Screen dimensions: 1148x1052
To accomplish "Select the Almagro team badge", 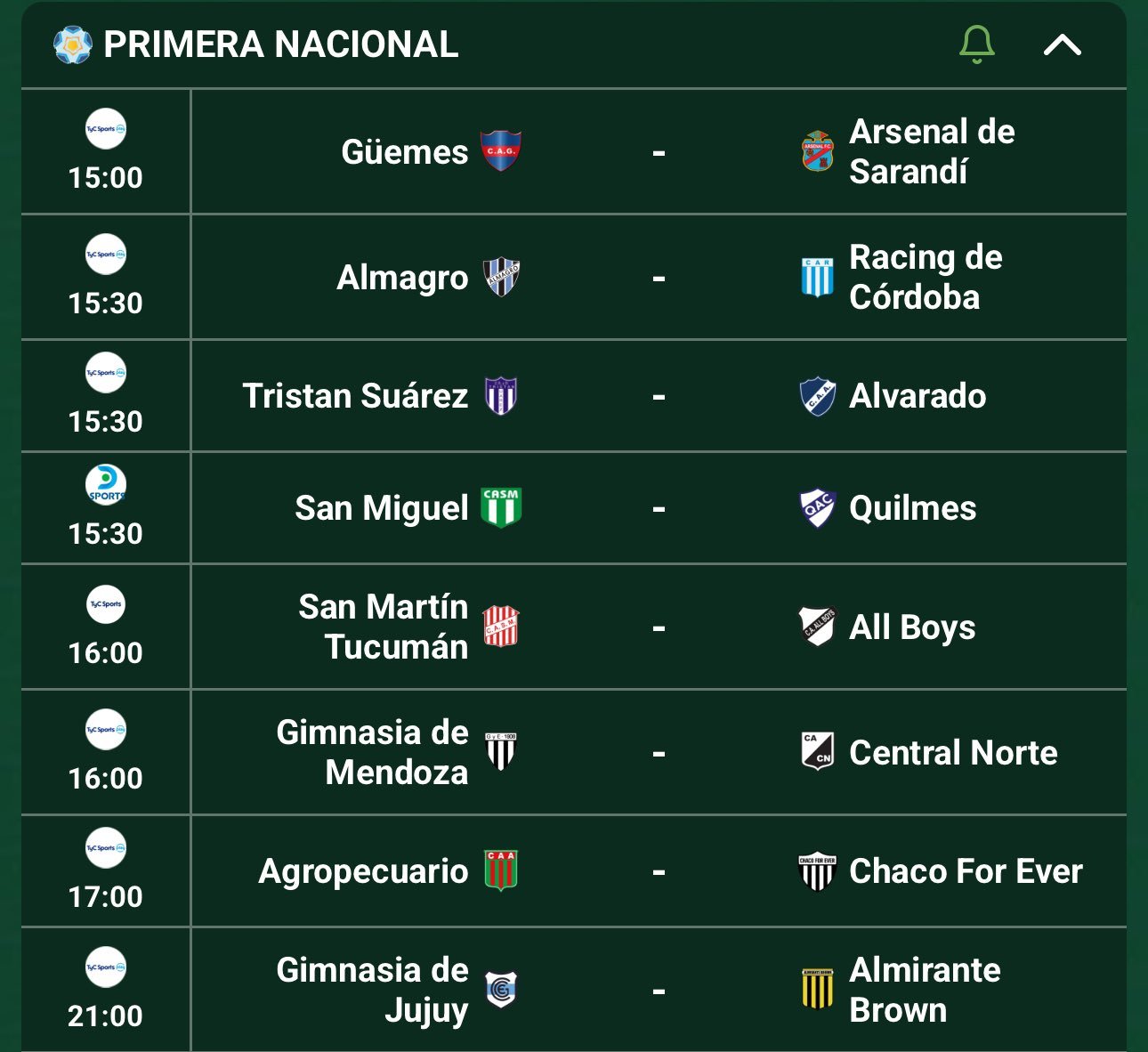I will tap(501, 277).
